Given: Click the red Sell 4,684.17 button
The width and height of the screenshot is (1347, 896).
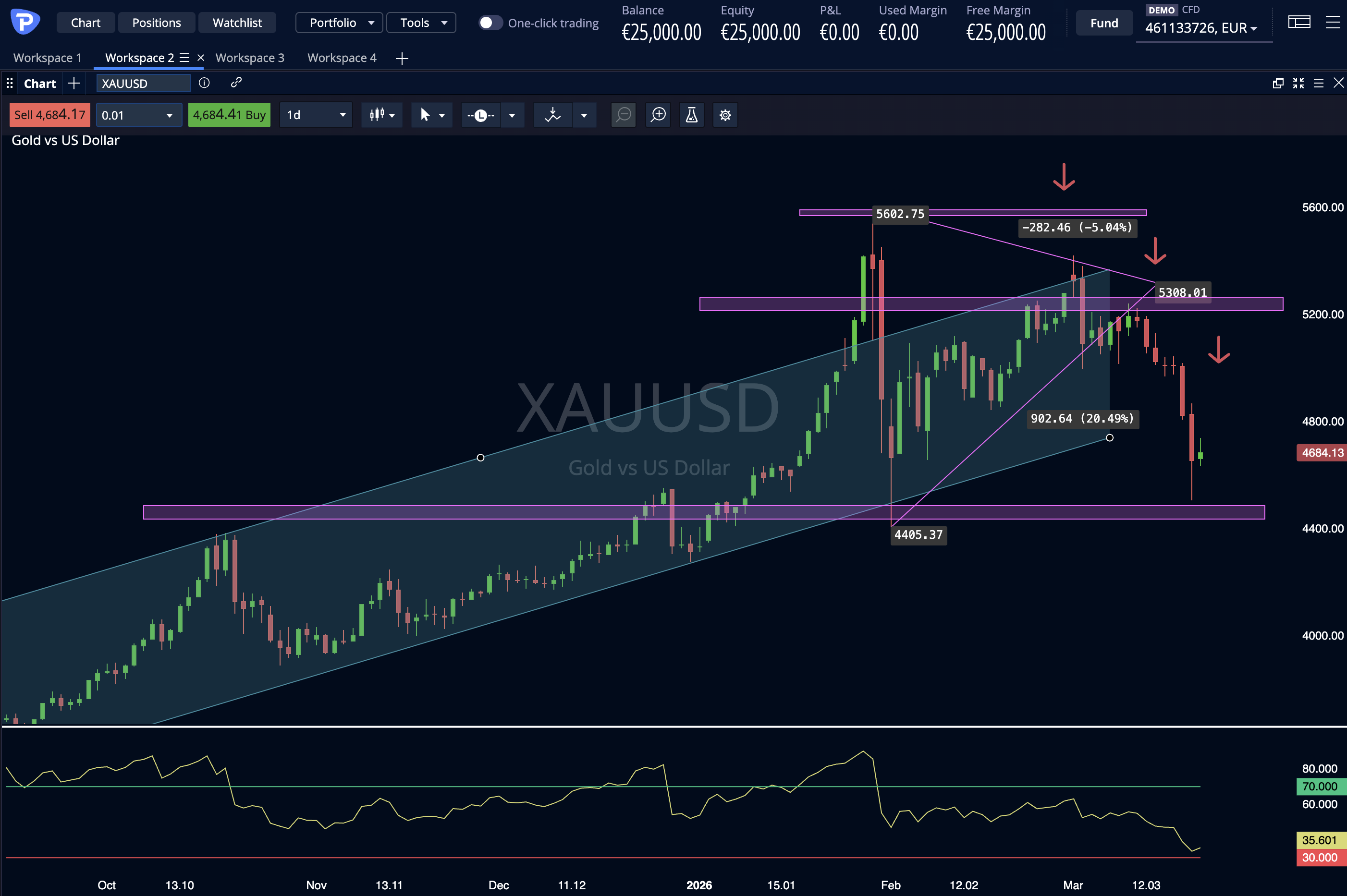Looking at the screenshot, I should pos(50,115).
